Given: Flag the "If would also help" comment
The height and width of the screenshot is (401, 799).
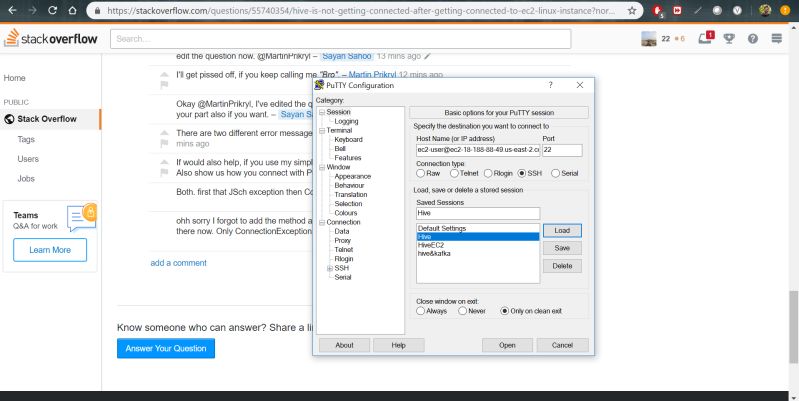Looking at the screenshot, I should click(164, 173).
